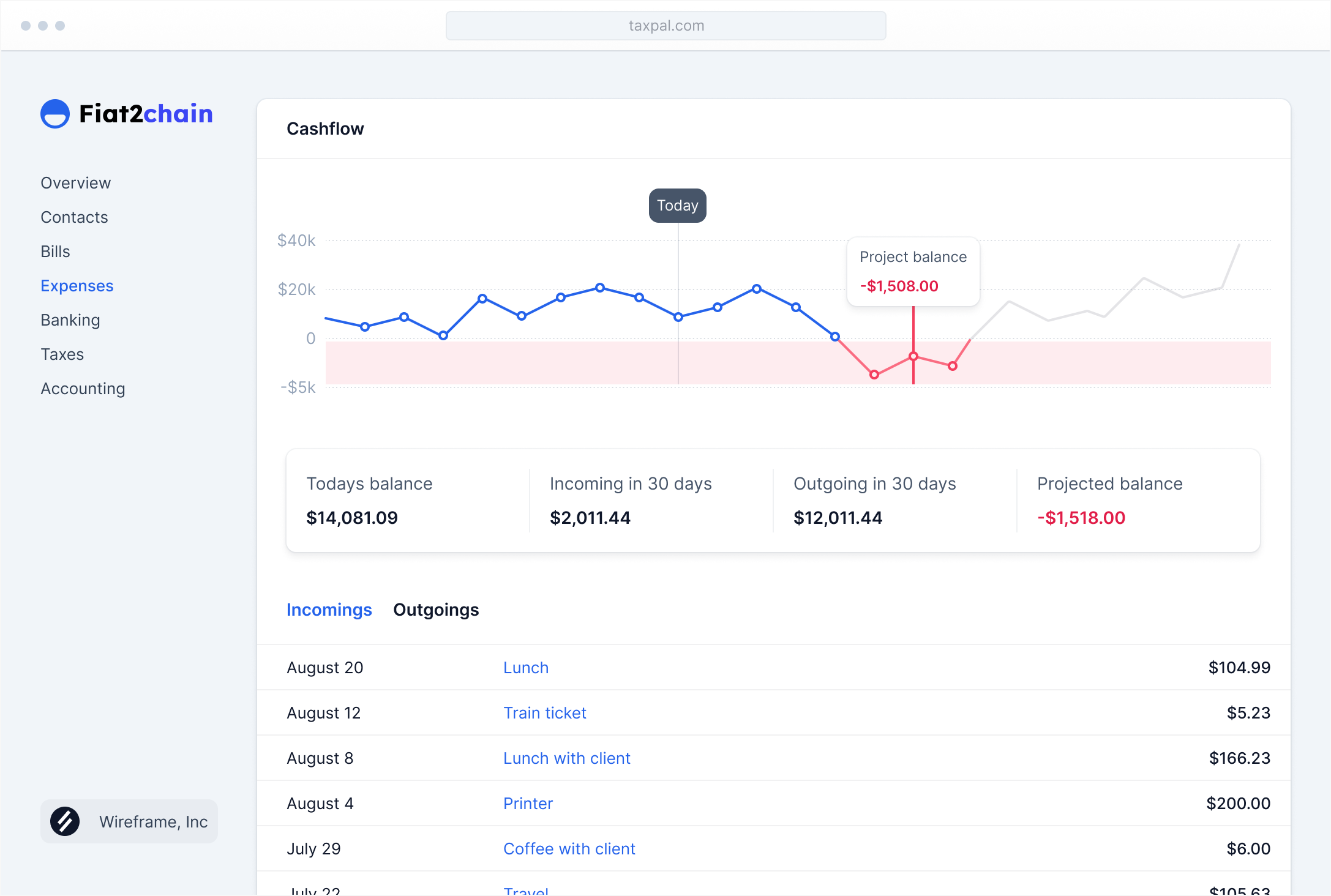Go to Contacts in the sidebar

point(74,217)
